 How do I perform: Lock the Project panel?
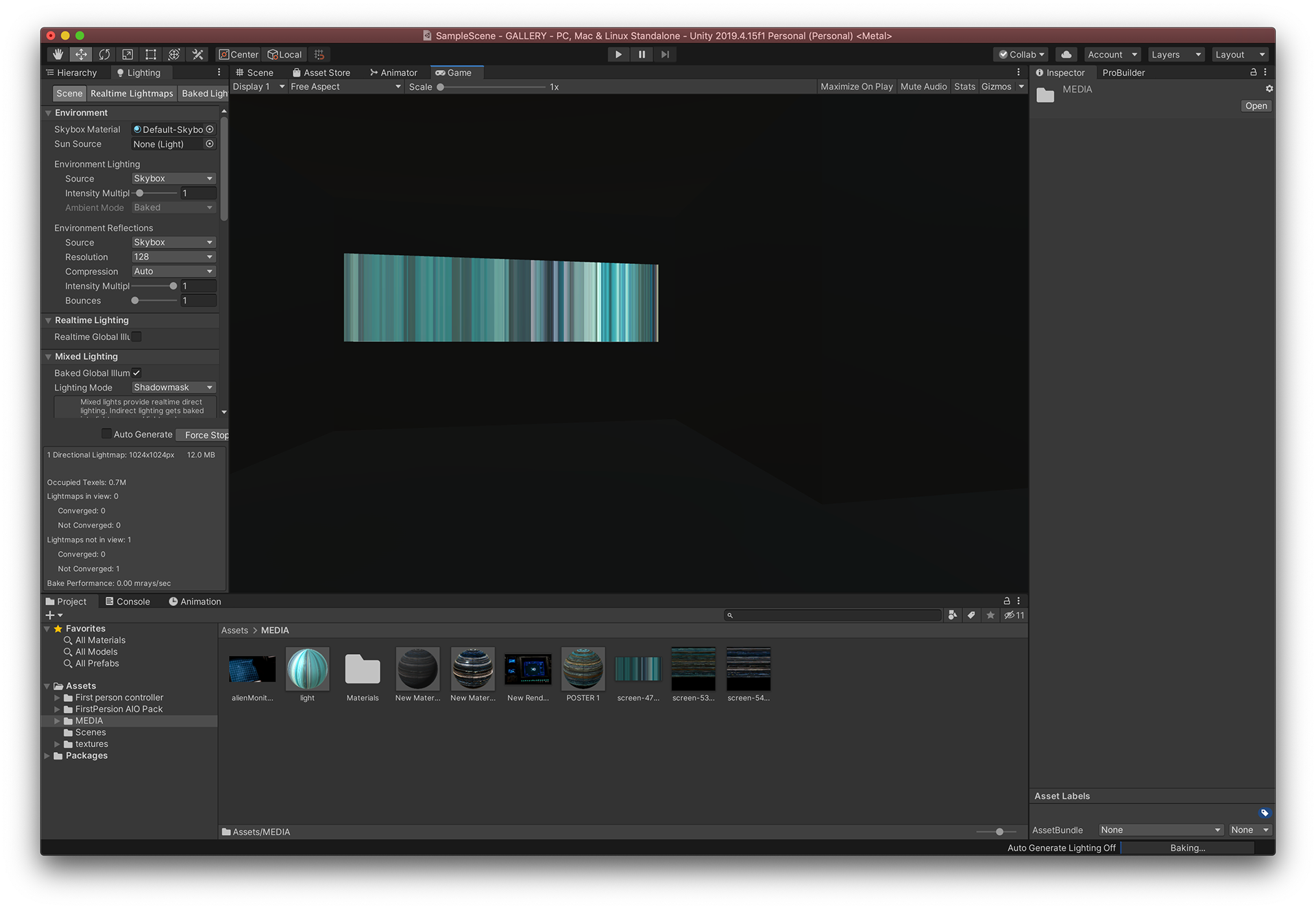(x=1007, y=601)
